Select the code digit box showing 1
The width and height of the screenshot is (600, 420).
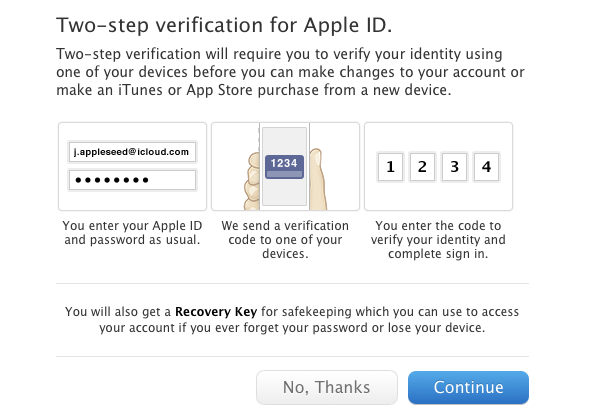tap(388, 167)
